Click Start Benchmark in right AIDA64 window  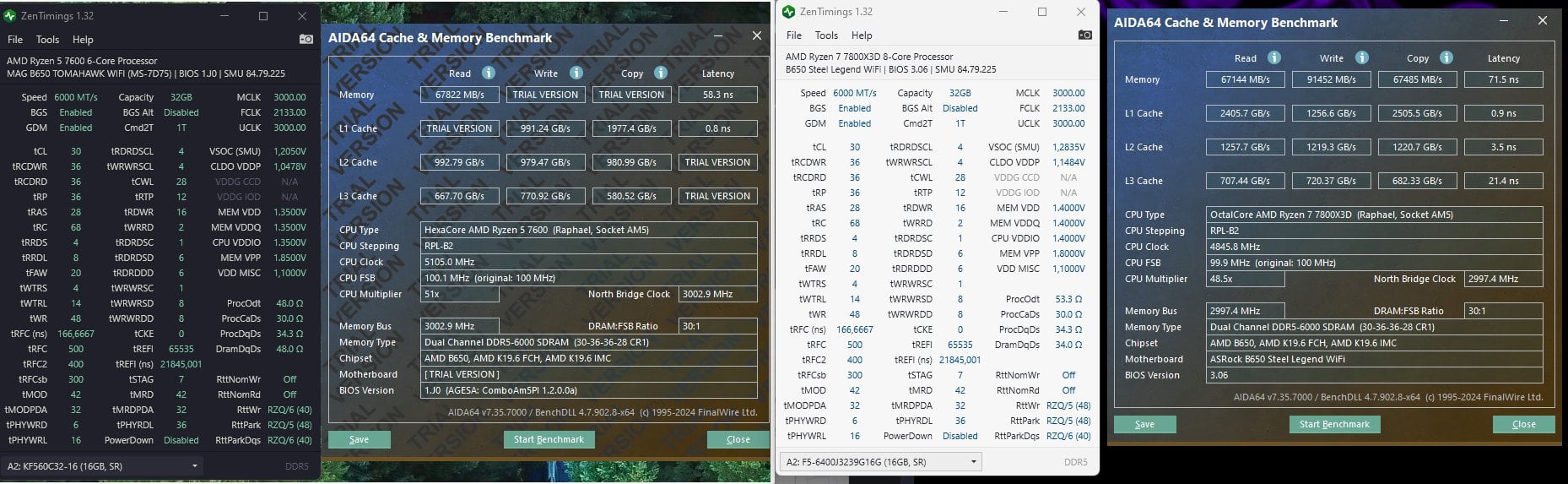1334,424
